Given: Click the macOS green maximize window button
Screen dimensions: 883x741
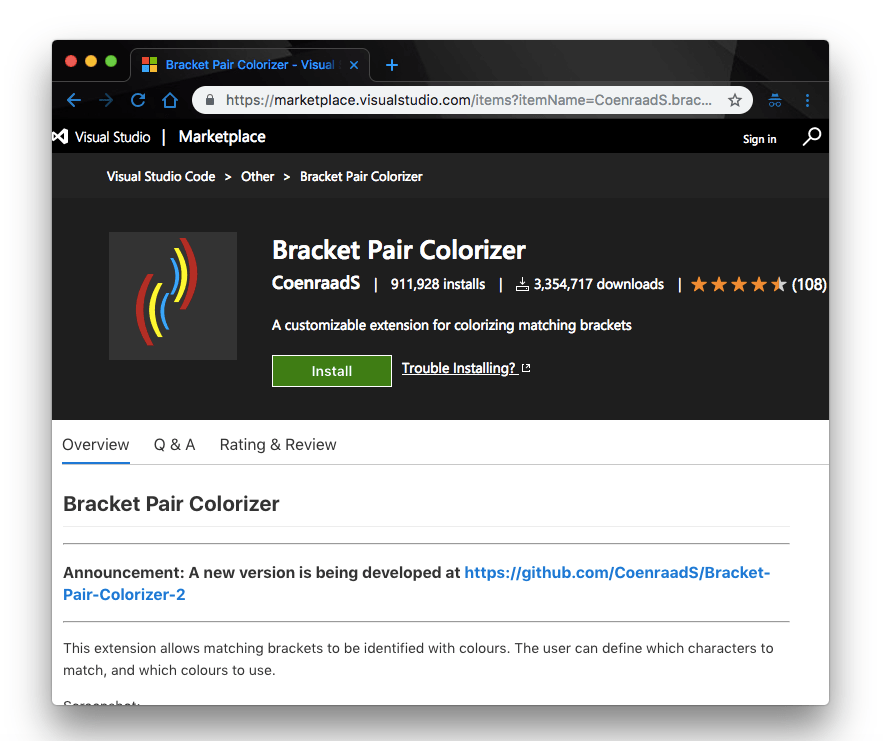Looking at the screenshot, I should pos(111,61).
